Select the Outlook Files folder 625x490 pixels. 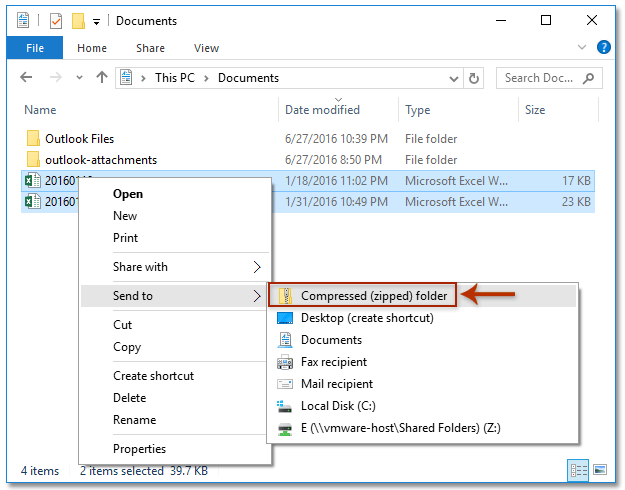79,139
